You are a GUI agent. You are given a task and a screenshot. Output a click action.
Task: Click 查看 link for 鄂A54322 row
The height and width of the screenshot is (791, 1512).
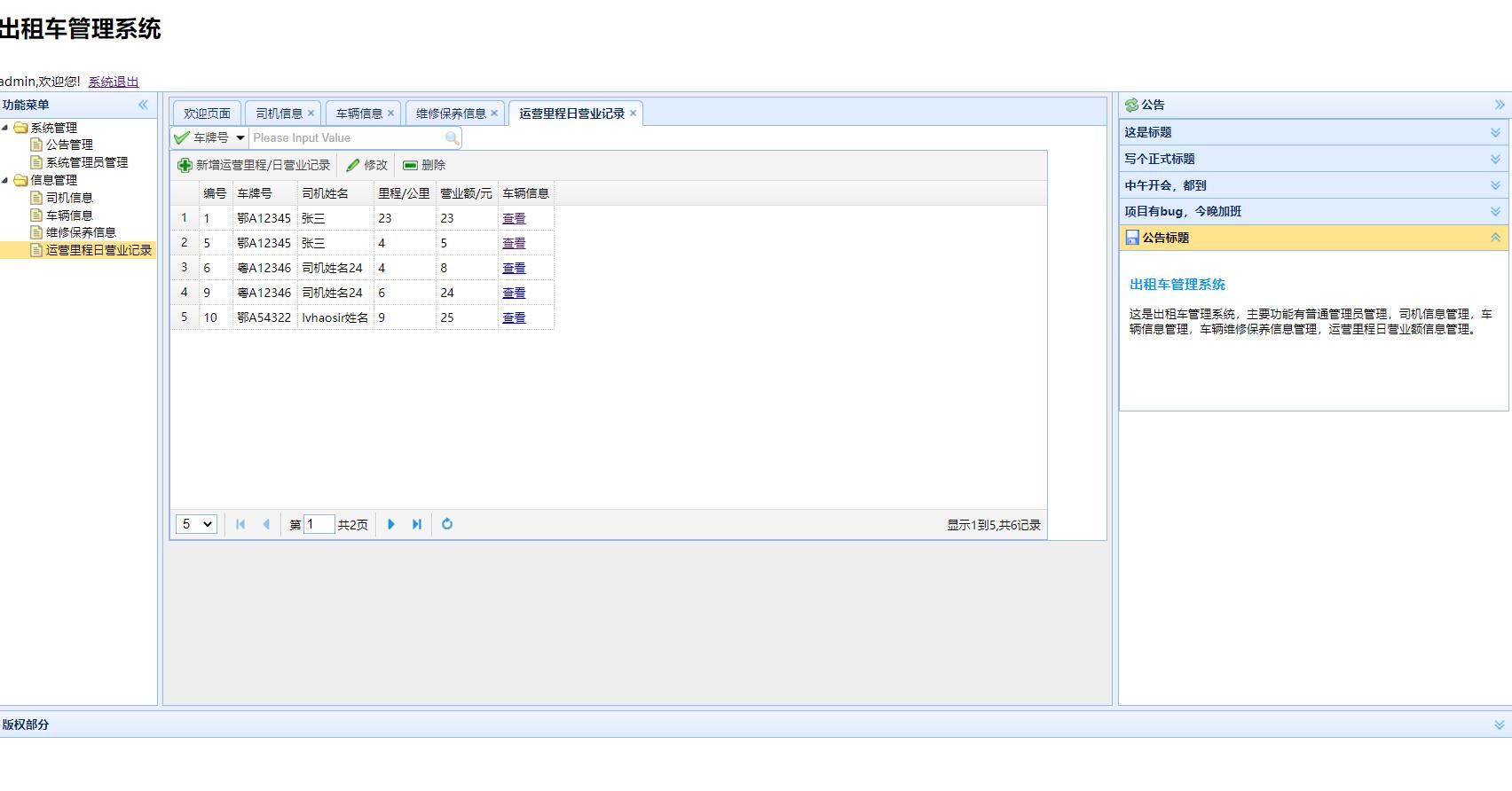(x=514, y=317)
